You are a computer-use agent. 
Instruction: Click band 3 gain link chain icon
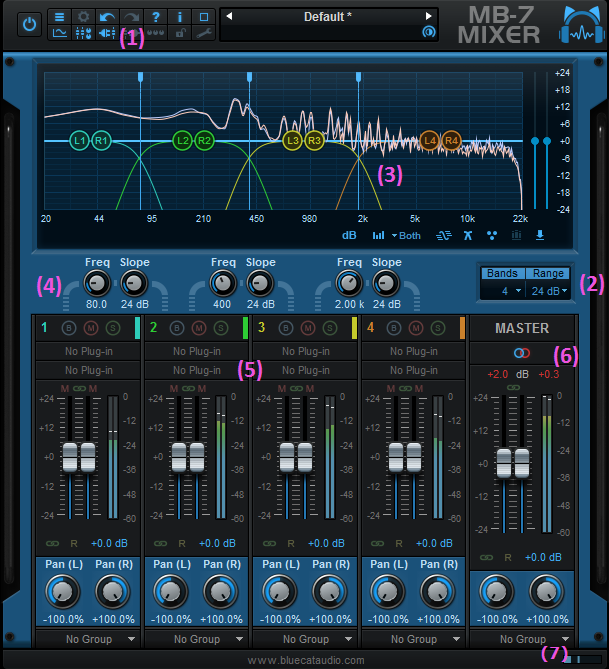click(269, 543)
